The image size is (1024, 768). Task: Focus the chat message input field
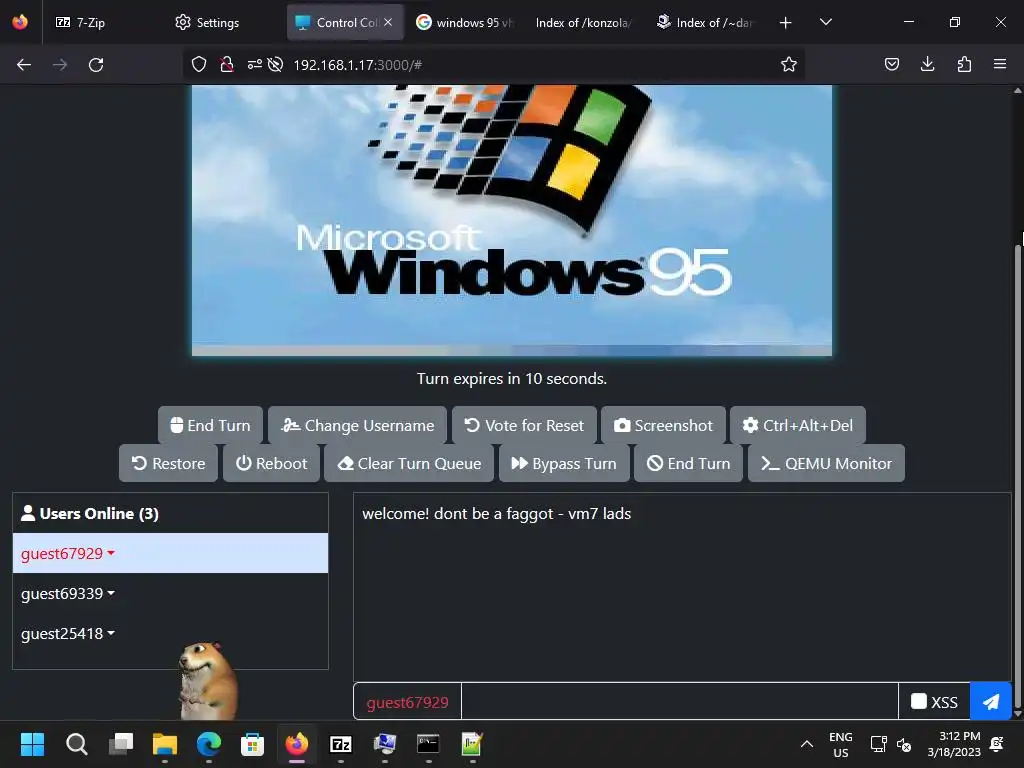[x=680, y=701]
